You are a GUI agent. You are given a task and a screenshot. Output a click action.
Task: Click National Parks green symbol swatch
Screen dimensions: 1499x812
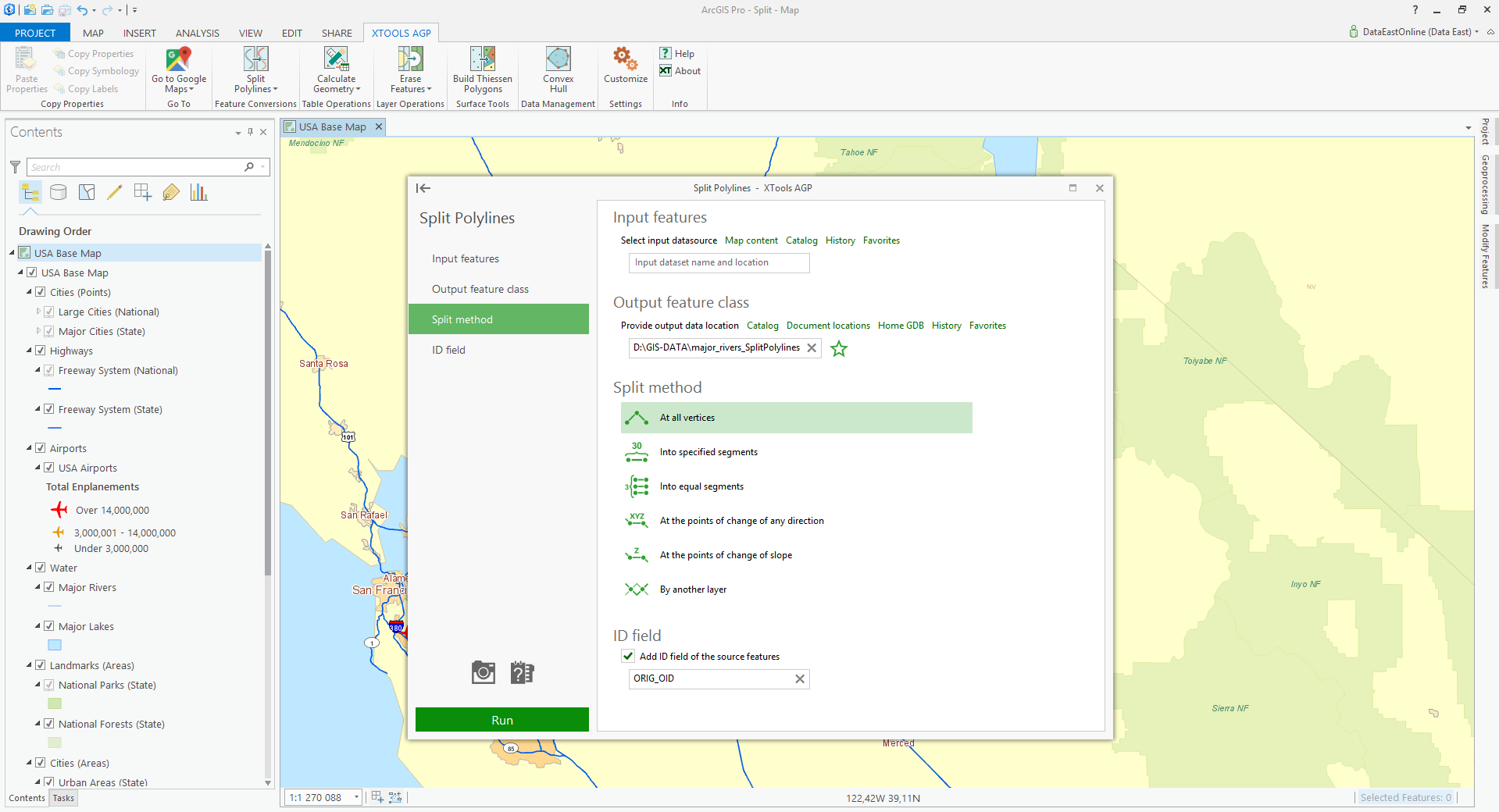pos(55,704)
